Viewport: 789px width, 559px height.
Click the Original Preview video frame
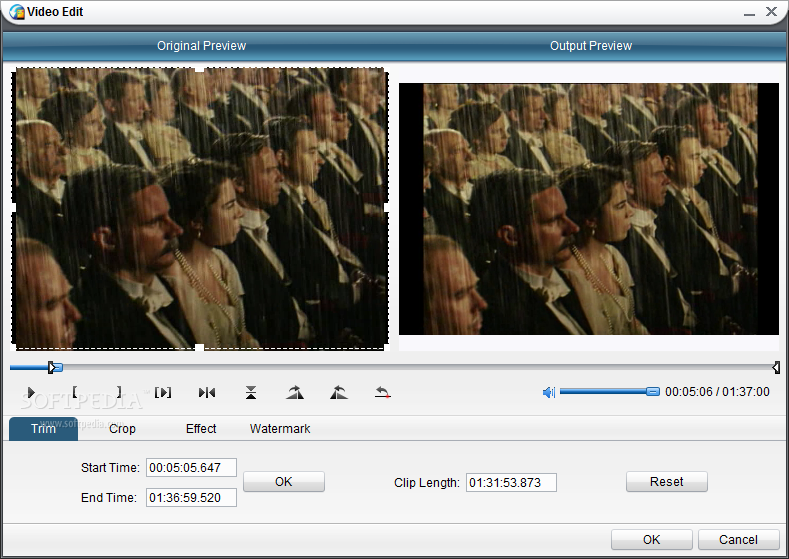click(200, 208)
